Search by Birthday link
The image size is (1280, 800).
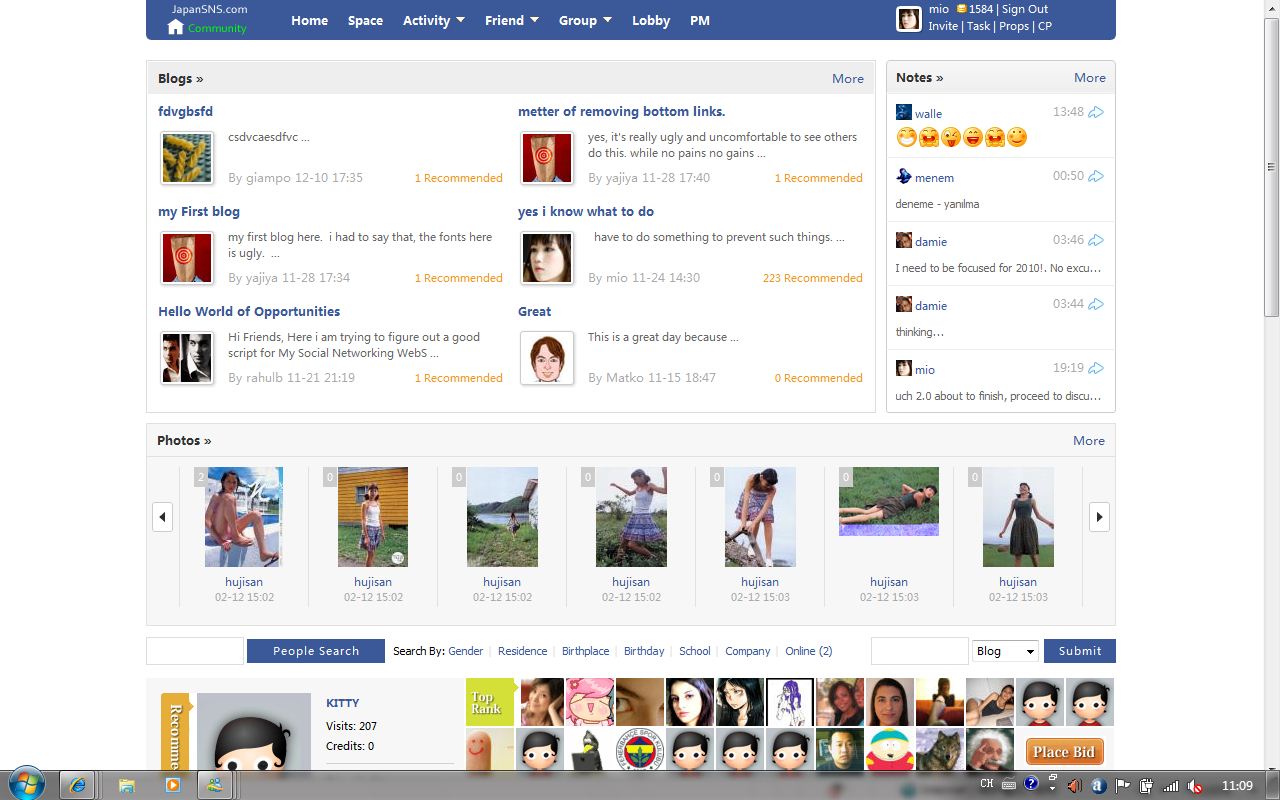(644, 651)
